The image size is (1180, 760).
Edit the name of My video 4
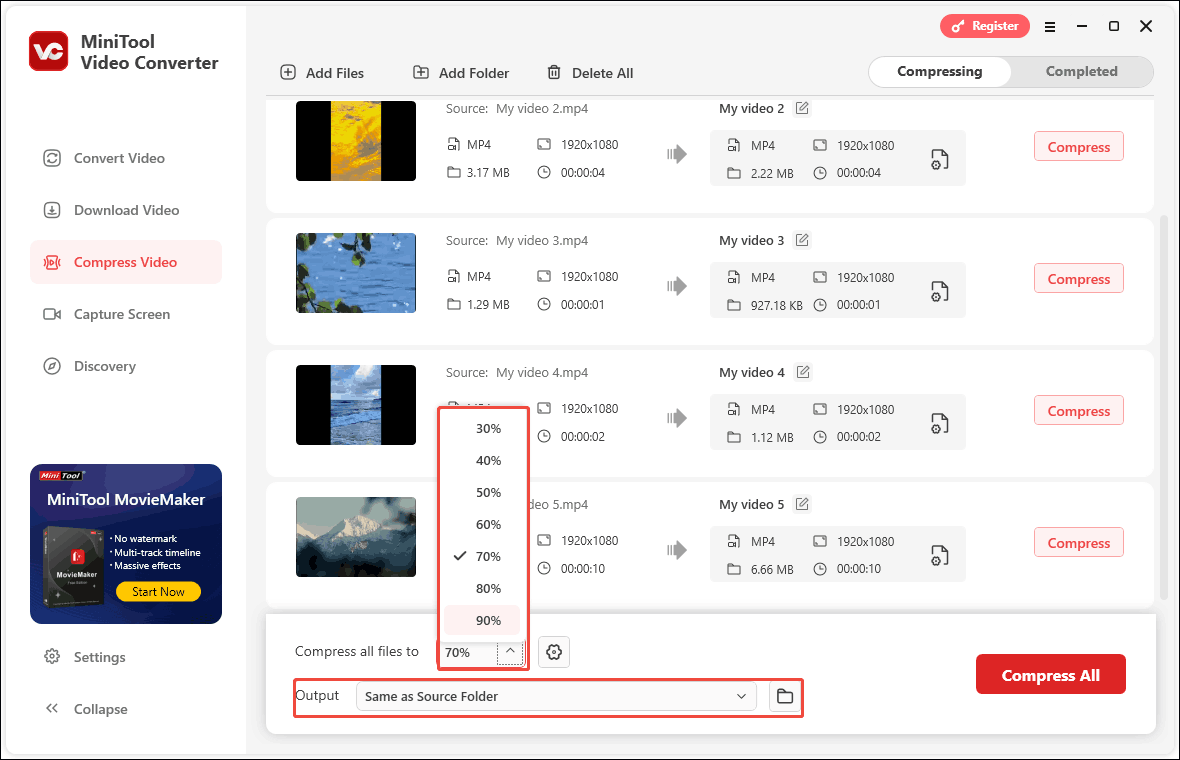click(803, 372)
